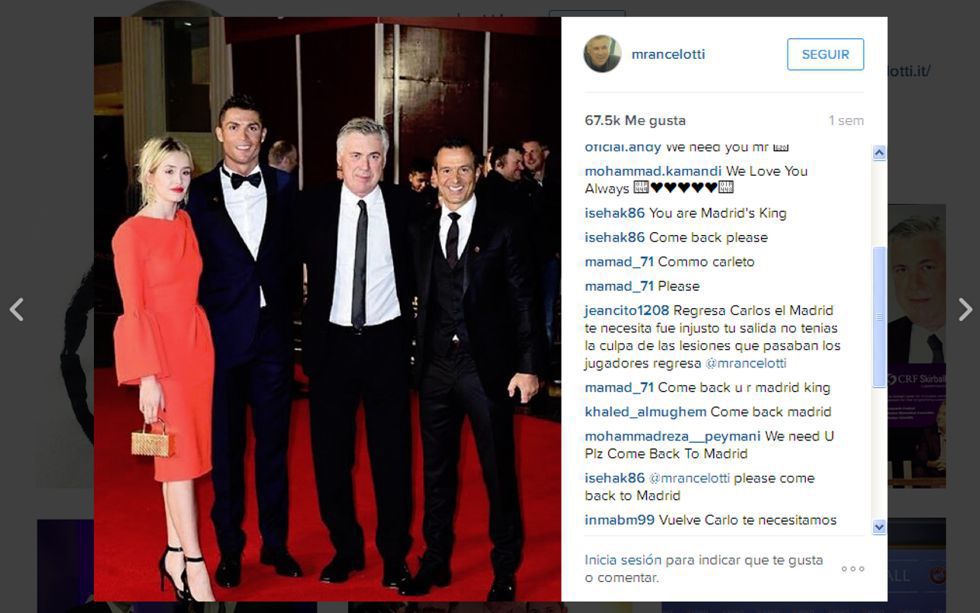
Task: Click the 1 sem timestamp
Action: pyautogui.click(x=846, y=121)
